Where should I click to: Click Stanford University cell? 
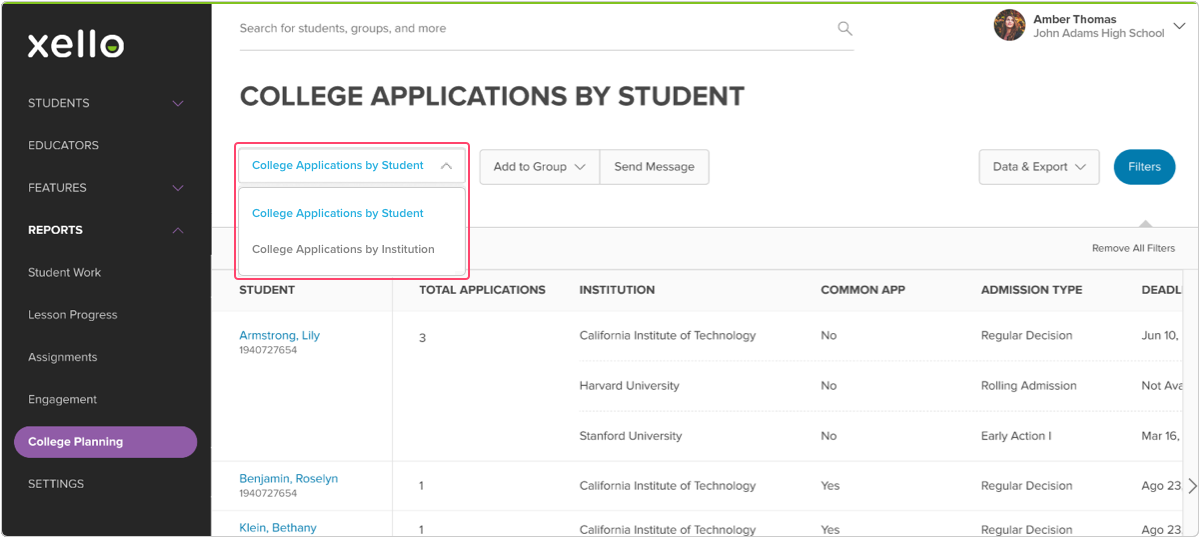(630, 436)
